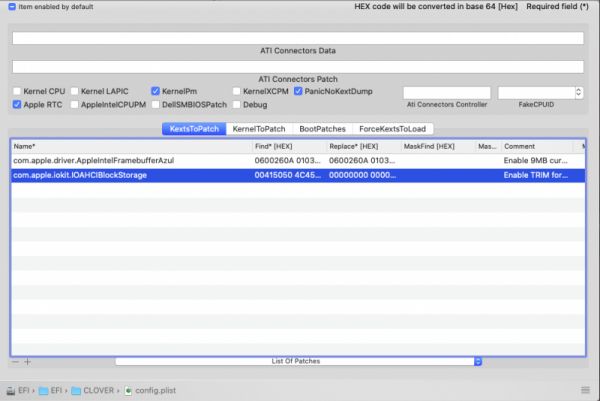Click the FakeCPUID stepper arrows
Image resolution: width=600 pixels, height=401 pixels.
pyautogui.click(x=579, y=92)
